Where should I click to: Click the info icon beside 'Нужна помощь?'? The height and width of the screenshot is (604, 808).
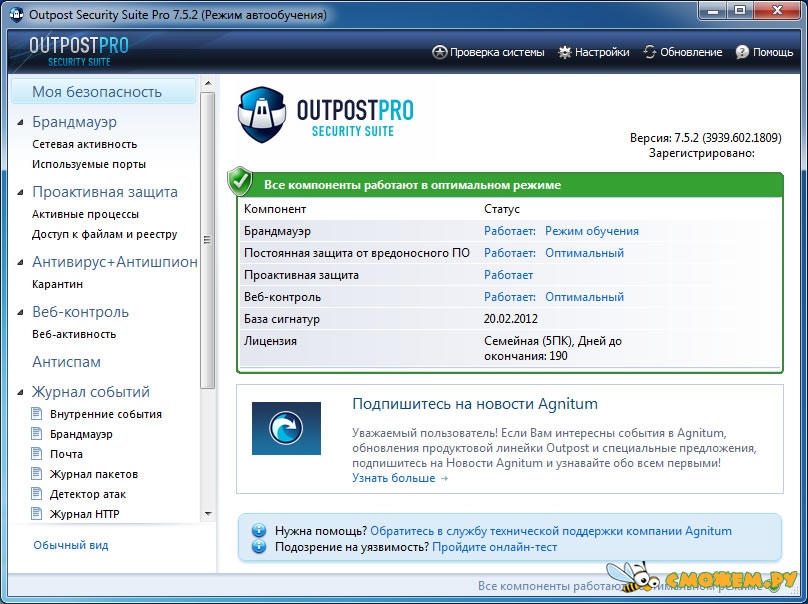[259, 530]
